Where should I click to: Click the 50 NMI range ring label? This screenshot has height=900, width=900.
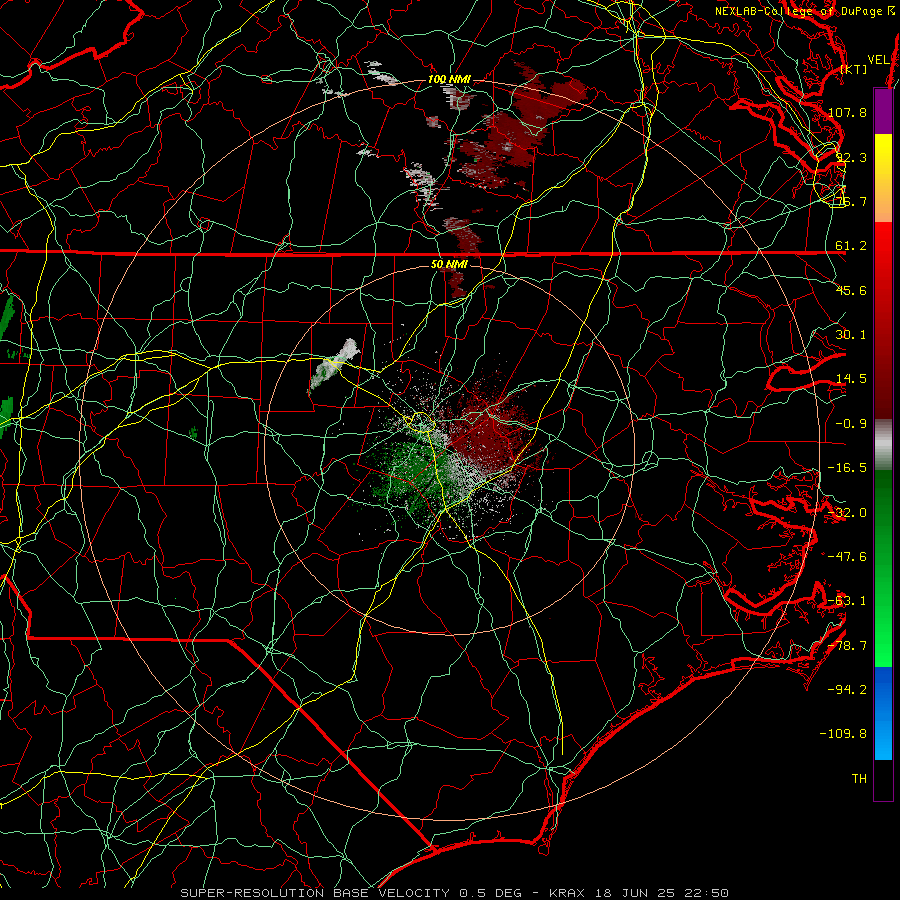tap(449, 264)
